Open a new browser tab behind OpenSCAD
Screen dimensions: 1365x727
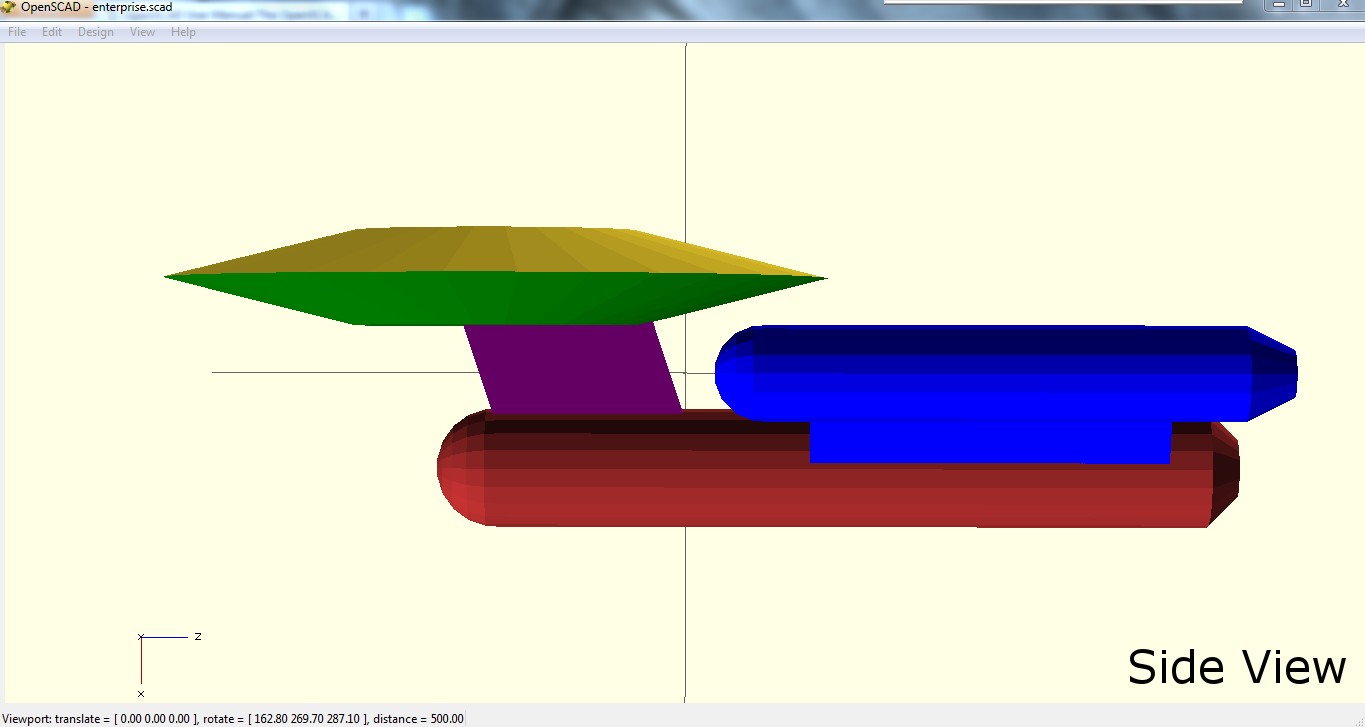coord(362,8)
